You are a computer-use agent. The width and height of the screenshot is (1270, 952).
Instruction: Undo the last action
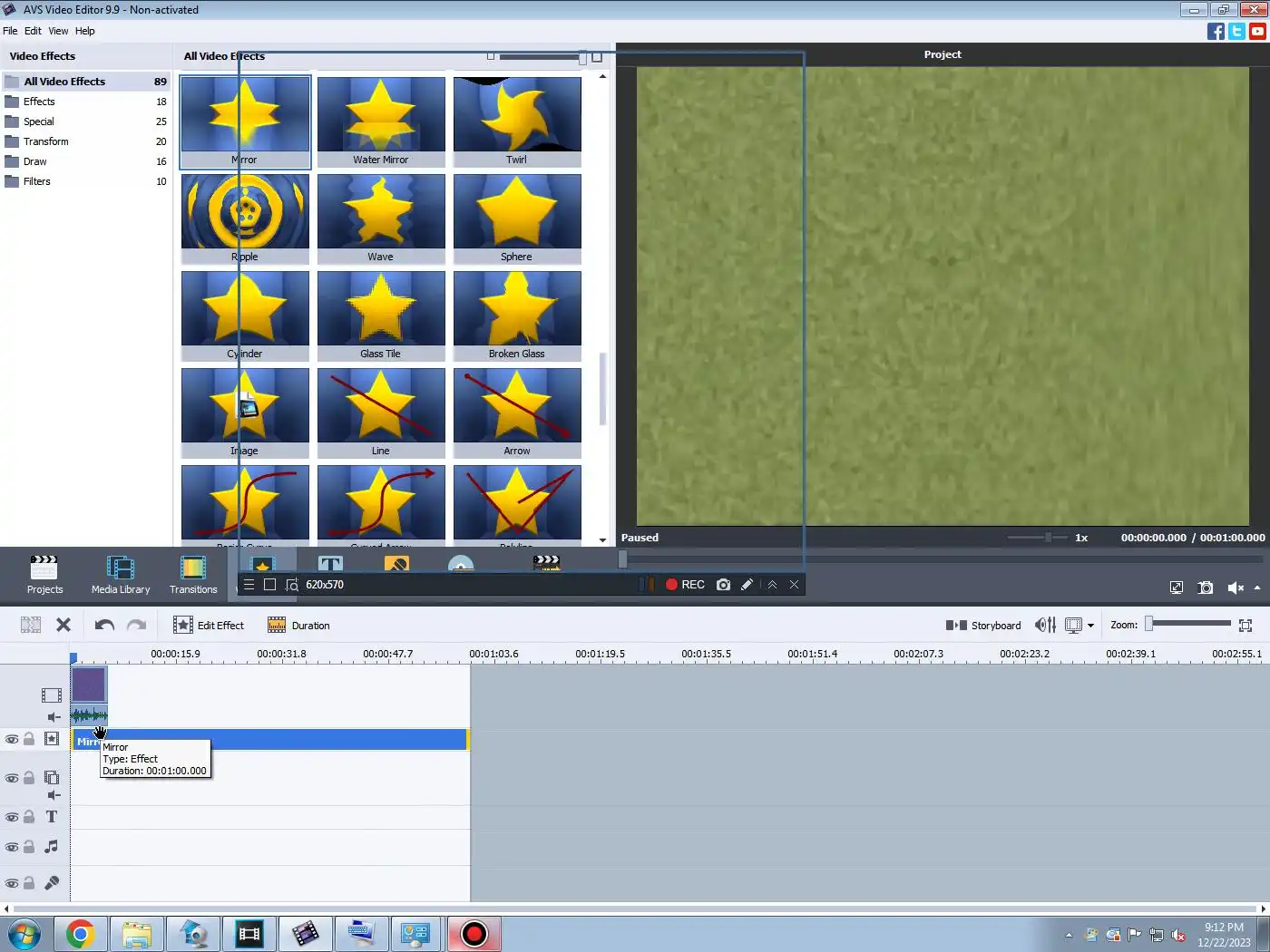(x=104, y=625)
